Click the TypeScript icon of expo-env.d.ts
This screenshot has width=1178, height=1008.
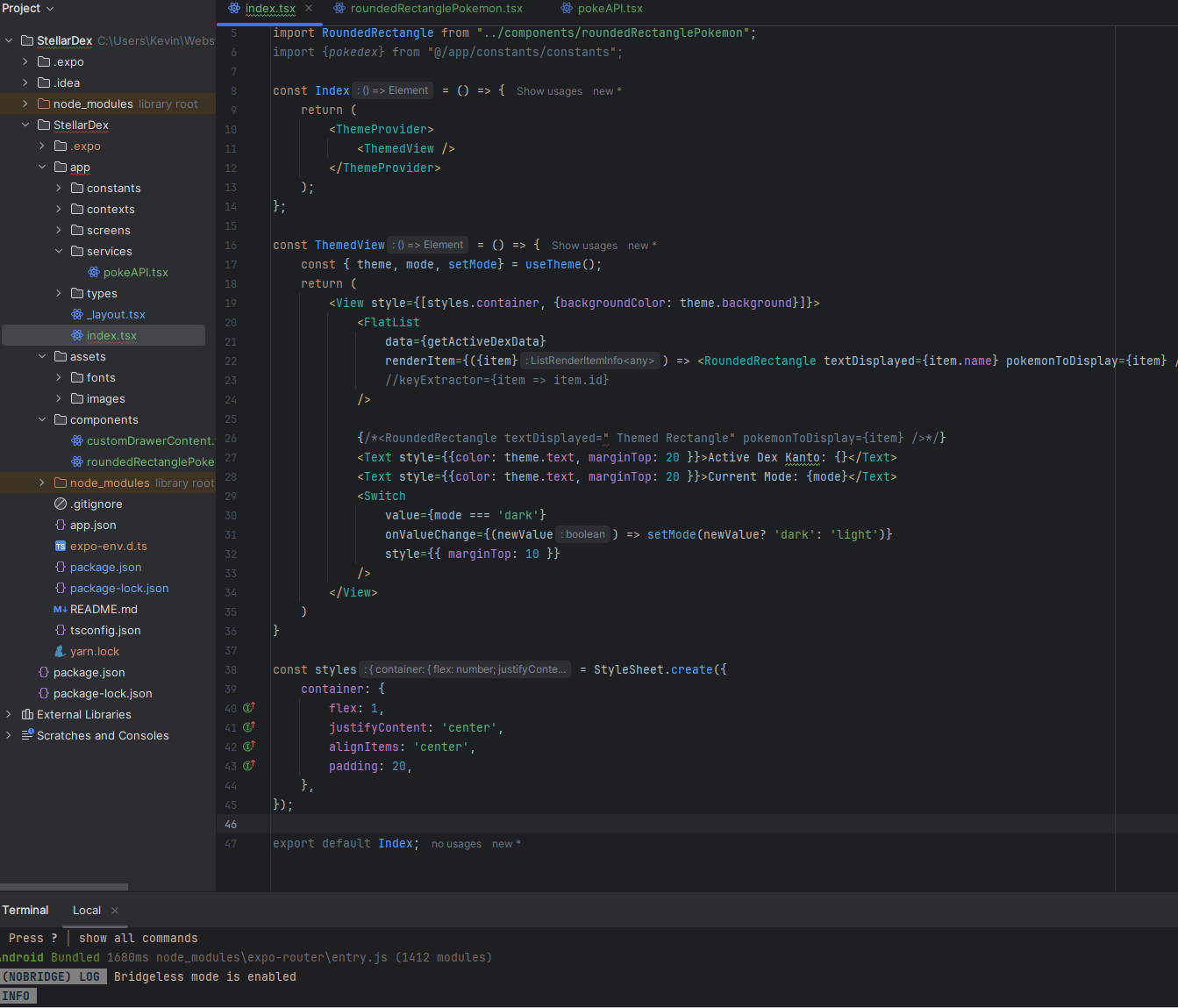point(61,546)
